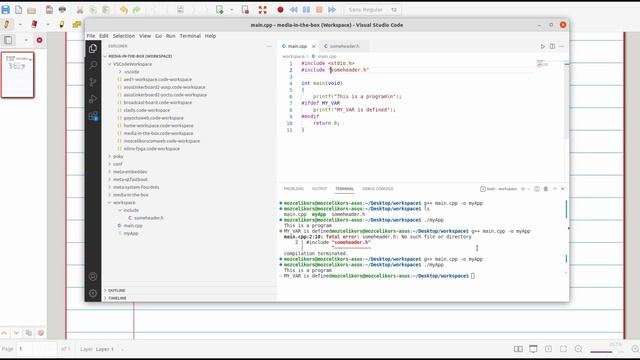The height and width of the screenshot is (360, 640).
Task: Open the Explorer view in activity bar
Action: point(93,49)
